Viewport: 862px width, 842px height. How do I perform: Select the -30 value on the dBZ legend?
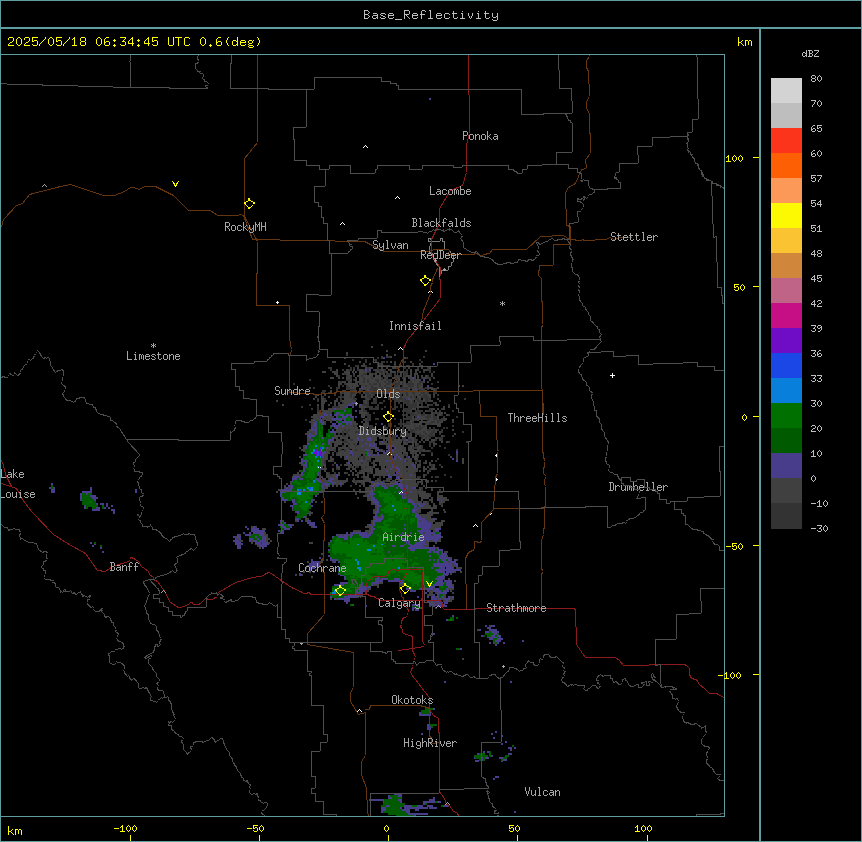pos(819,528)
